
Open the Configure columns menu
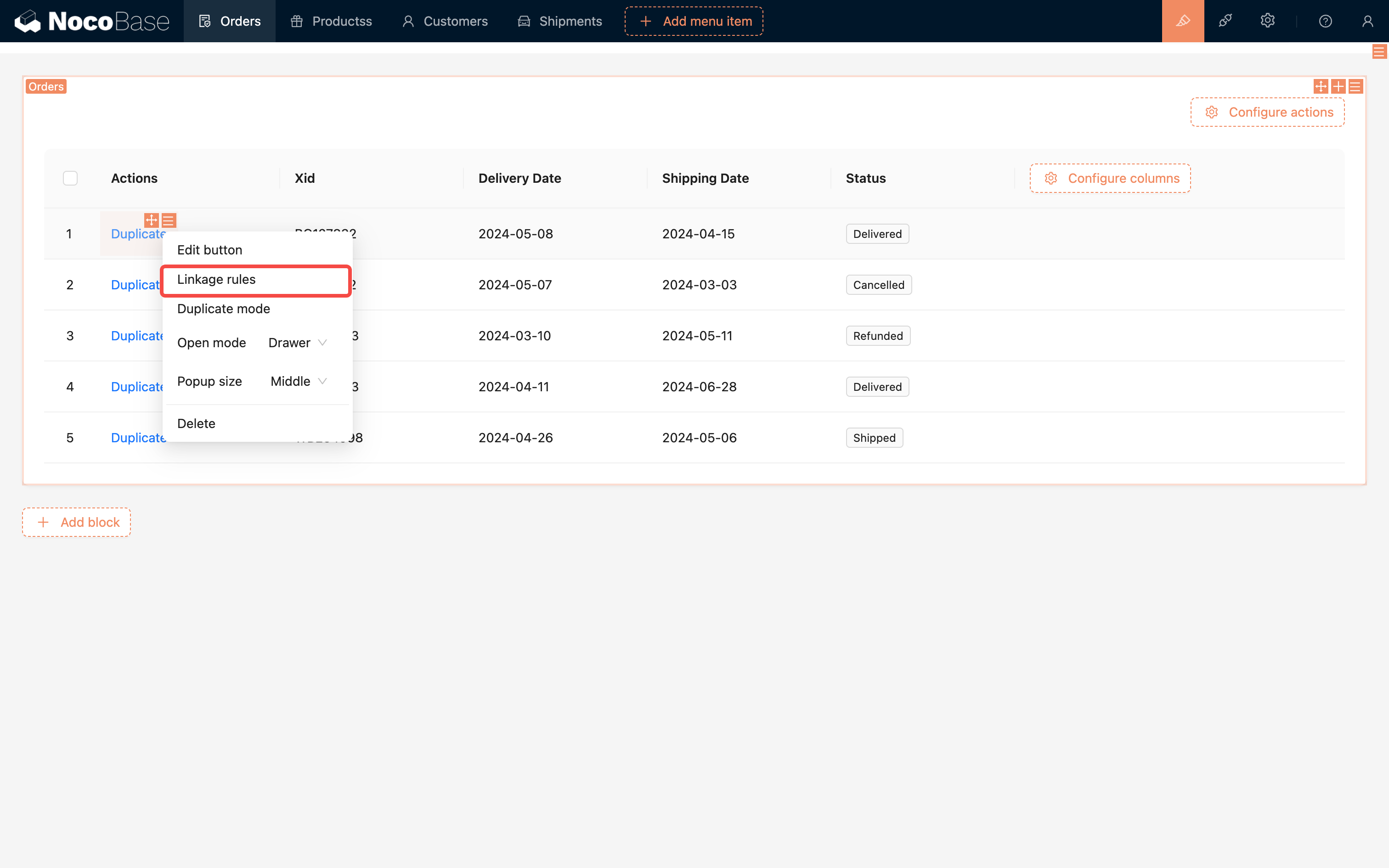pyautogui.click(x=1109, y=178)
